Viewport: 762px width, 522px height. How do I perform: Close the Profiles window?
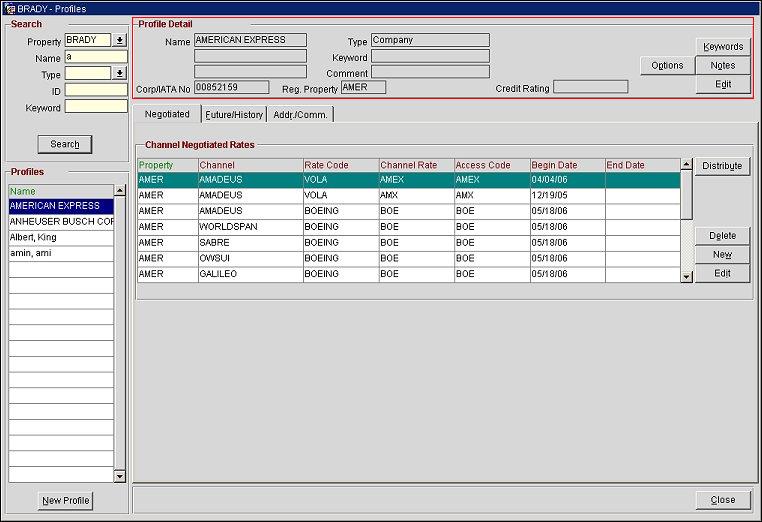[722, 500]
